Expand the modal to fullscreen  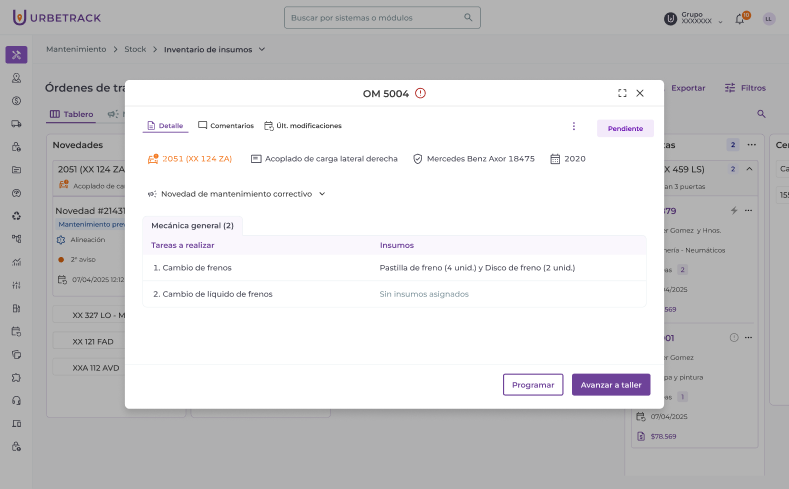pyautogui.click(x=622, y=93)
